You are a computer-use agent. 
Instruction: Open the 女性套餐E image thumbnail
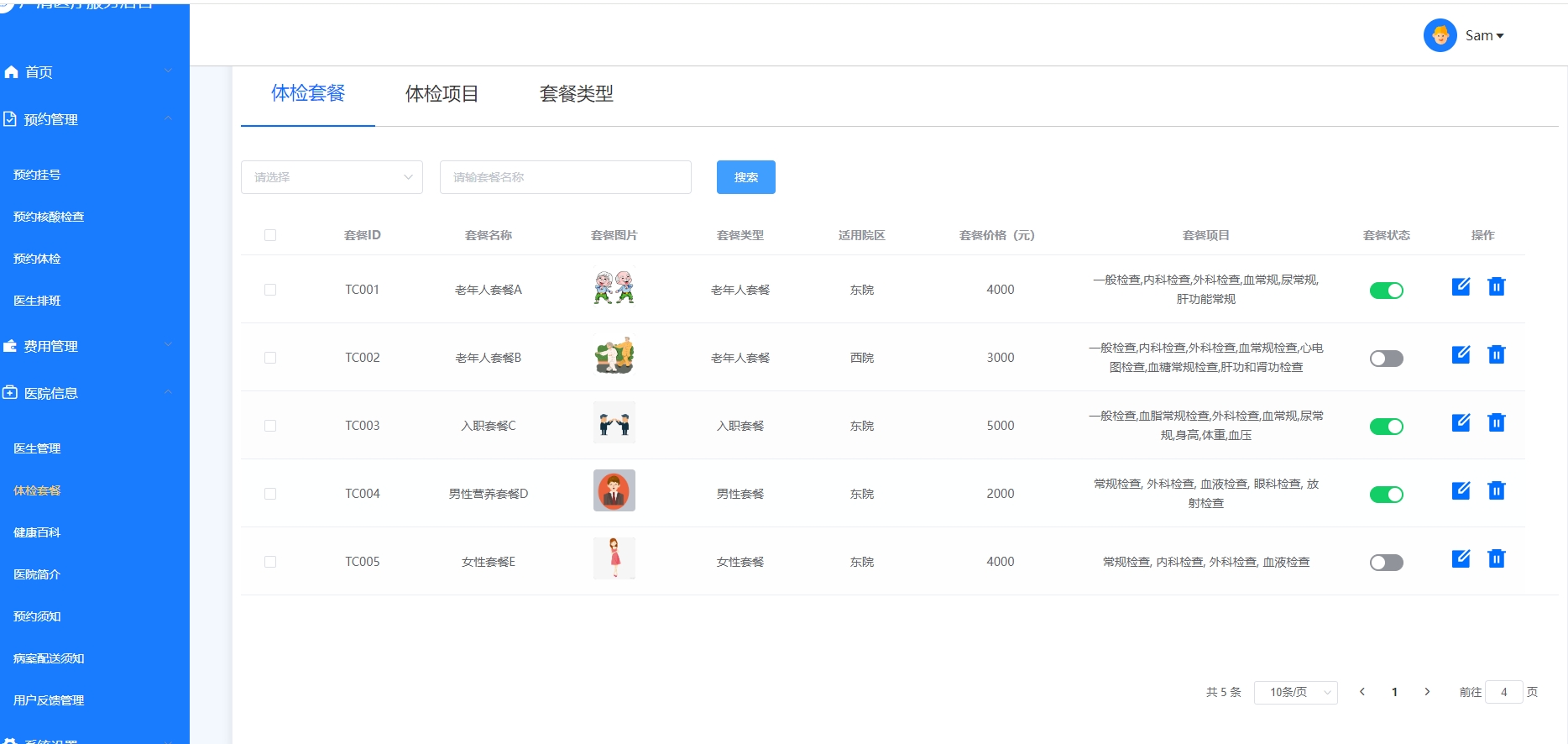click(x=614, y=558)
